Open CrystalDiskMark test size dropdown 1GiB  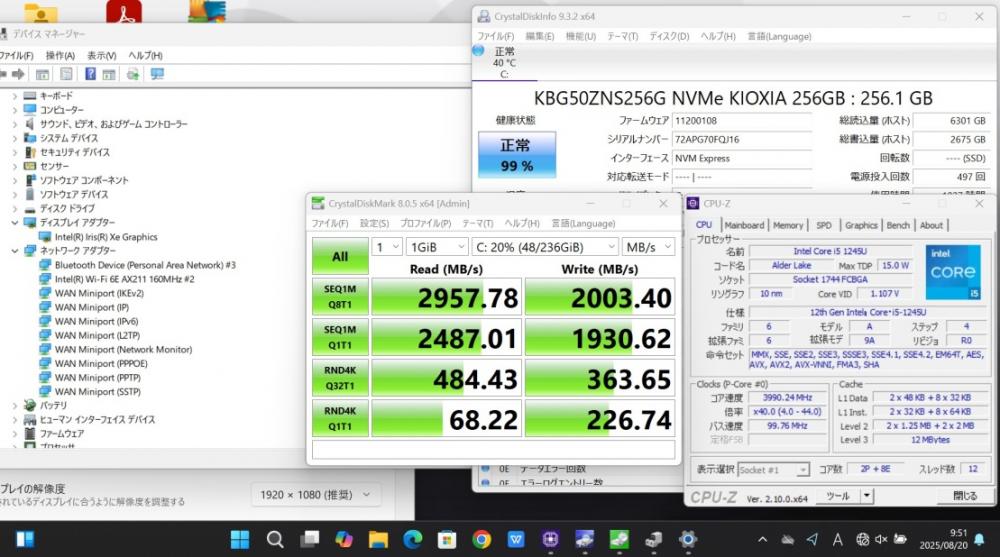[x=437, y=247]
